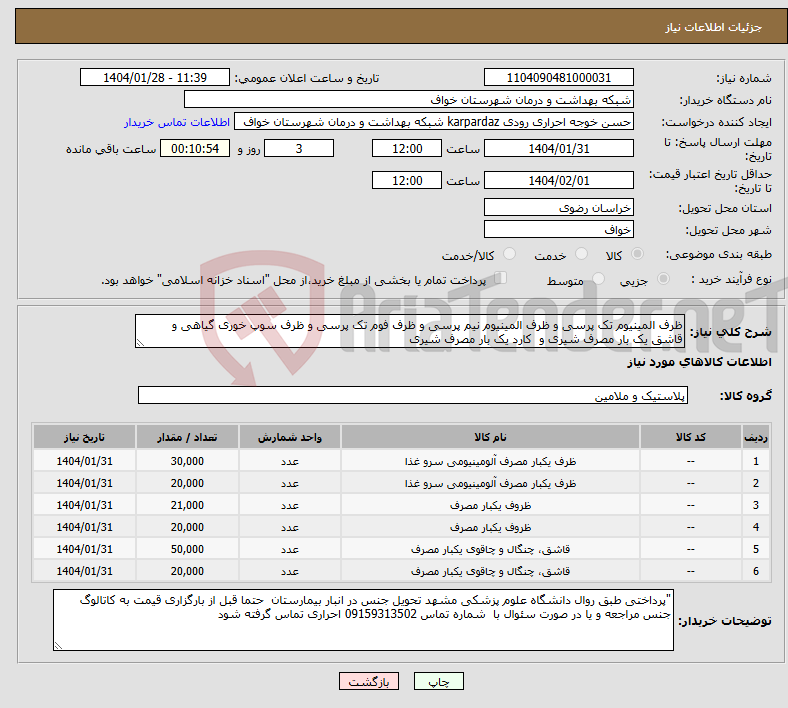Click item name in row 5
The height and width of the screenshot is (708, 788).
pyautogui.click(x=490, y=550)
